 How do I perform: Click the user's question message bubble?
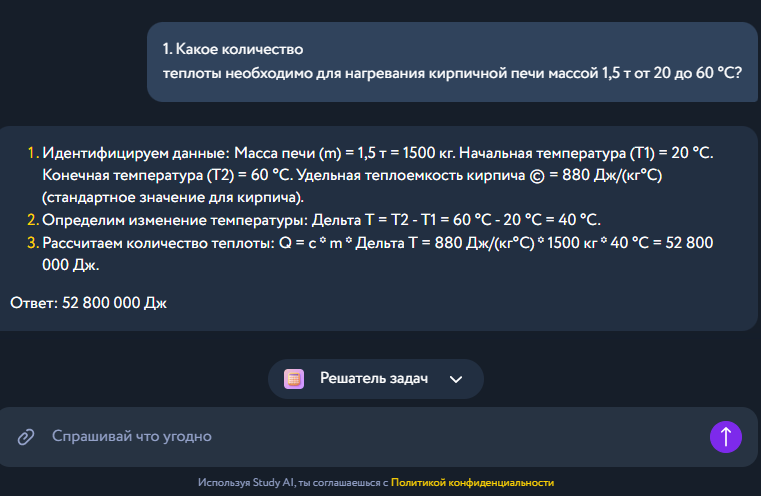[452, 61]
